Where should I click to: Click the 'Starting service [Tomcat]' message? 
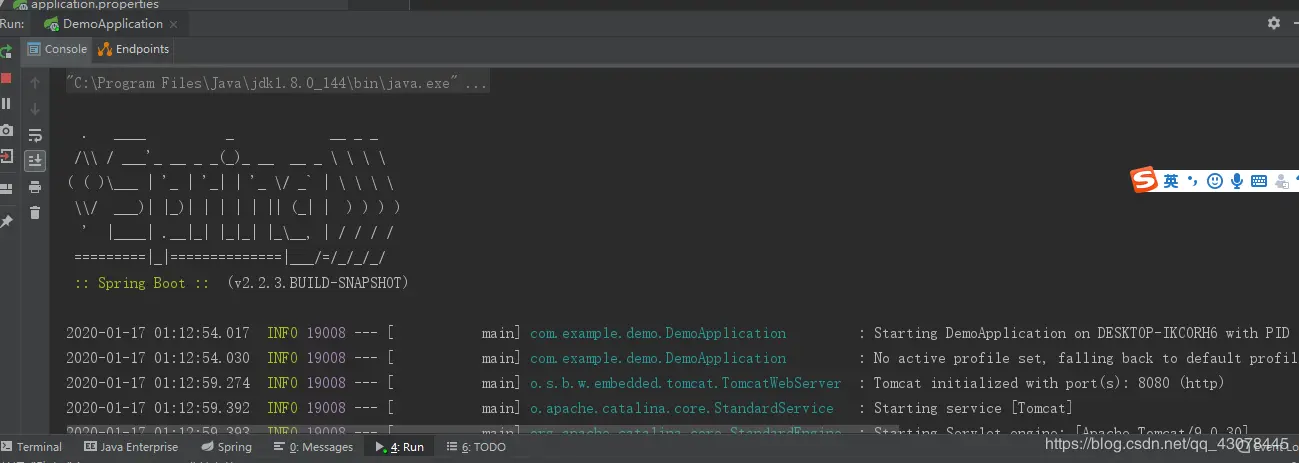973,408
